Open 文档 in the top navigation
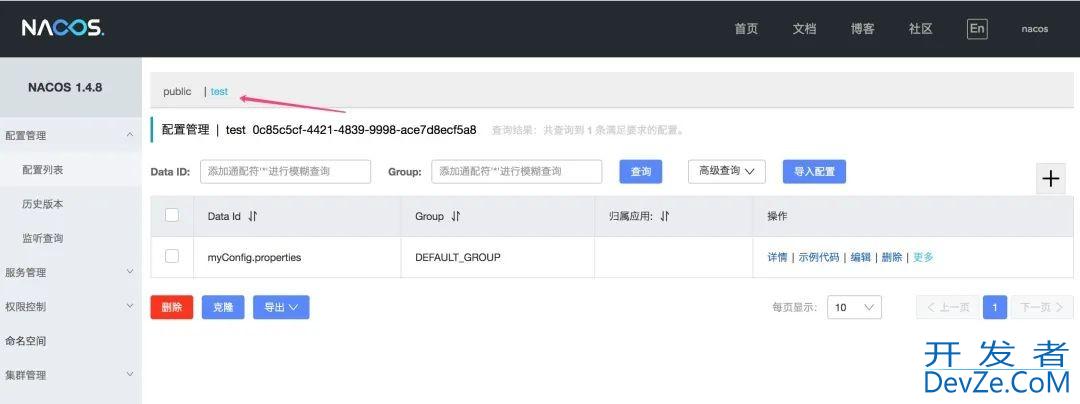The image size is (1080, 404). click(804, 29)
